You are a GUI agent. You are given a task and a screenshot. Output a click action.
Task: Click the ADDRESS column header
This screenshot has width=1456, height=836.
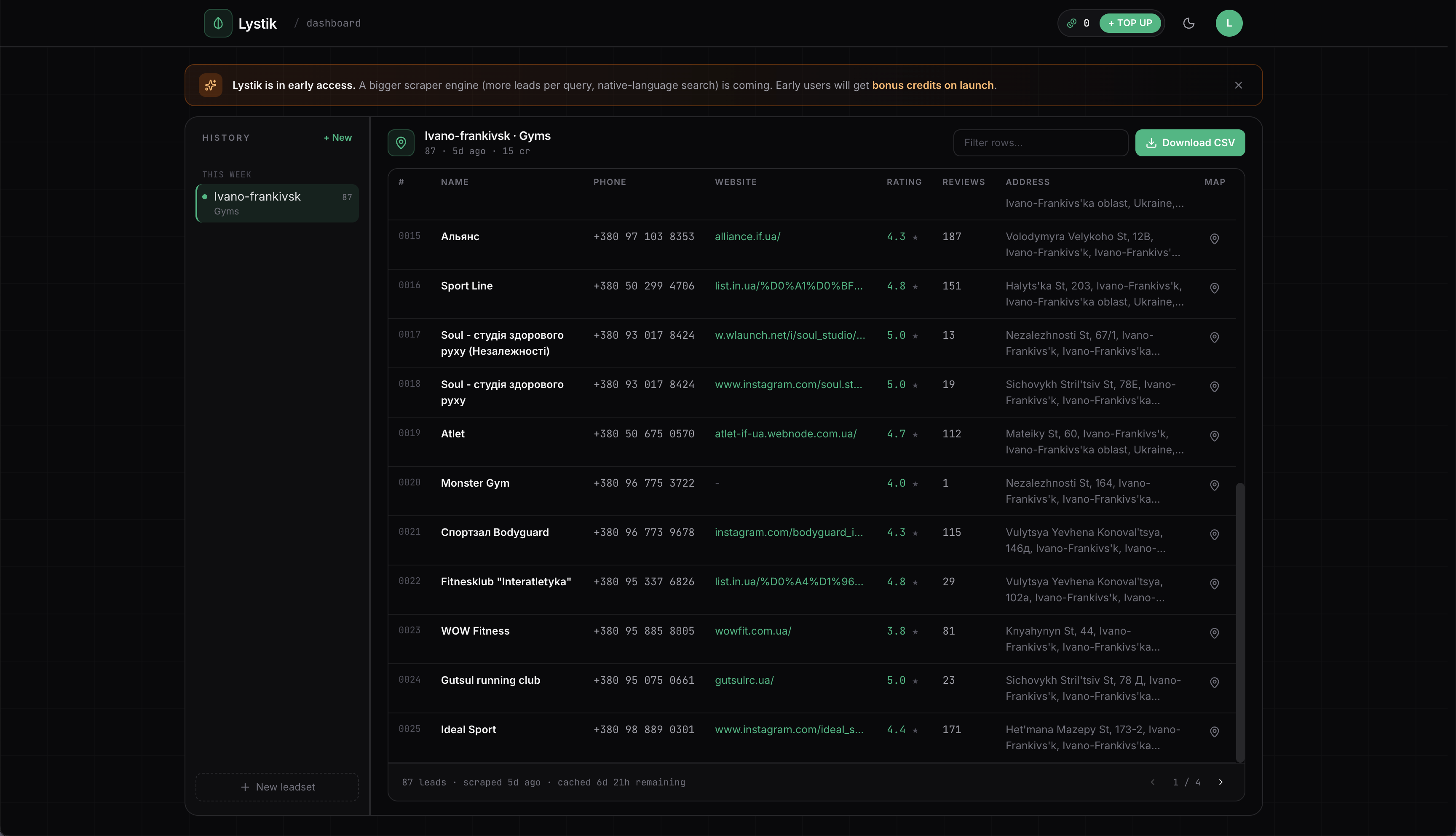click(x=1027, y=182)
